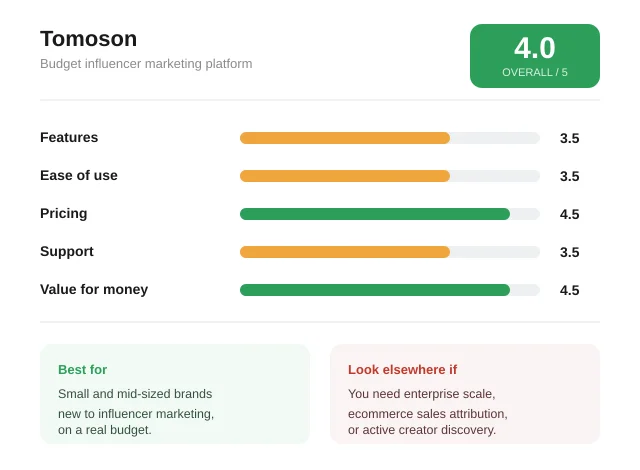Click the 4.5 score beside Value for money
This screenshot has width=640, height=470.
point(569,290)
